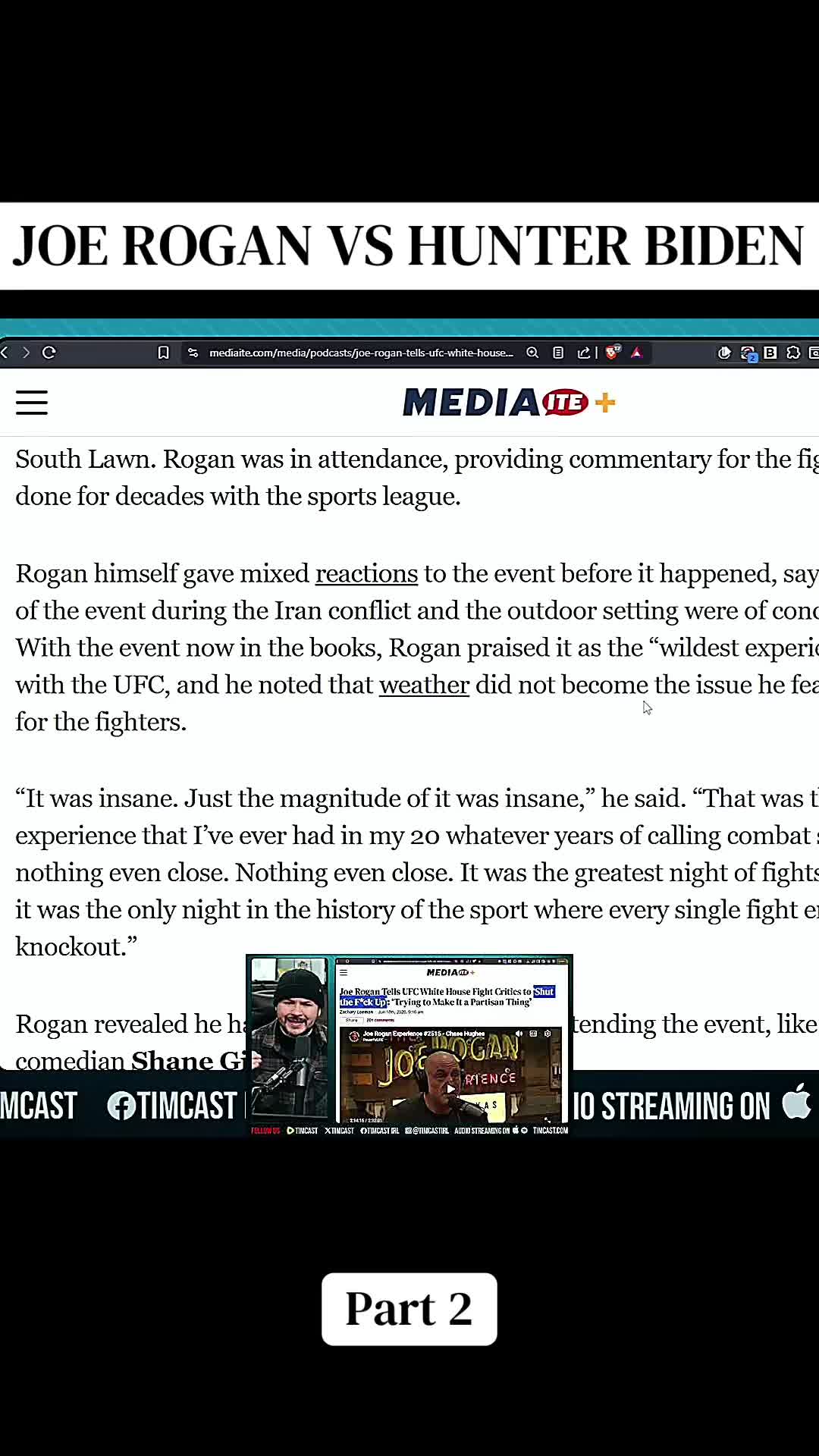Click the line 'done for decades with the sports league.'
Image resolution: width=819 pixels, height=1456 pixels.
coord(238,497)
